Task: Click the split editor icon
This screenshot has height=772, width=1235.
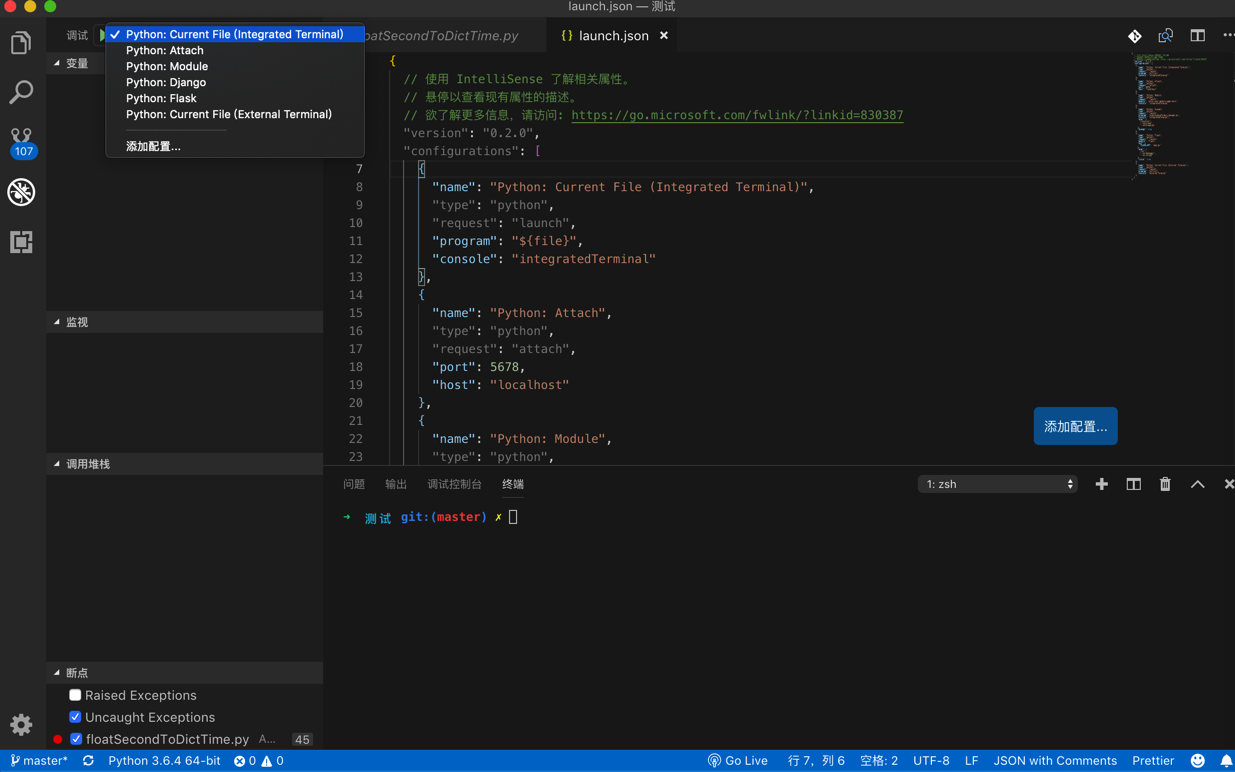Action: (1197, 36)
